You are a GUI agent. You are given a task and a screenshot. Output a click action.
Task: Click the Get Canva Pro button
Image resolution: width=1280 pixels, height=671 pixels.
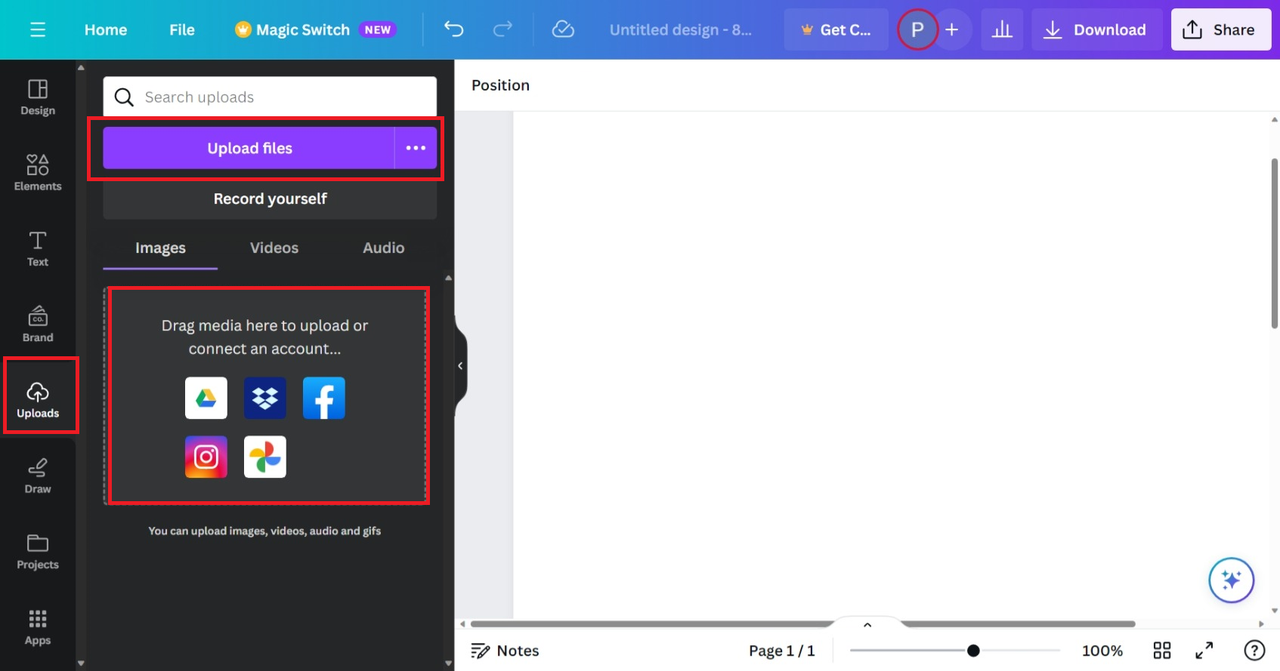pos(836,30)
